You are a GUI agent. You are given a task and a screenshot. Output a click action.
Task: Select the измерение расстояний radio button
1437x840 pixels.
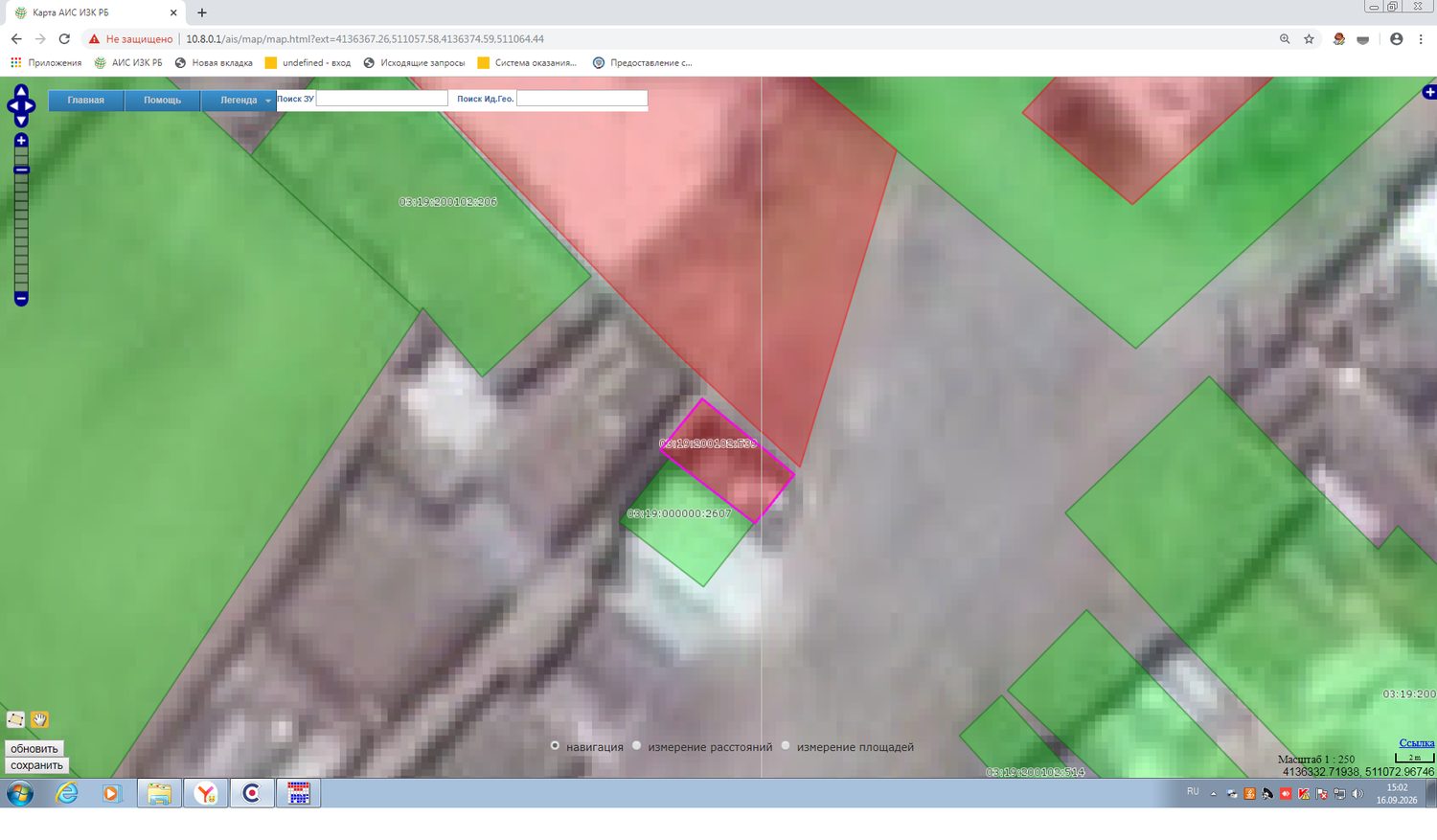[636, 745]
